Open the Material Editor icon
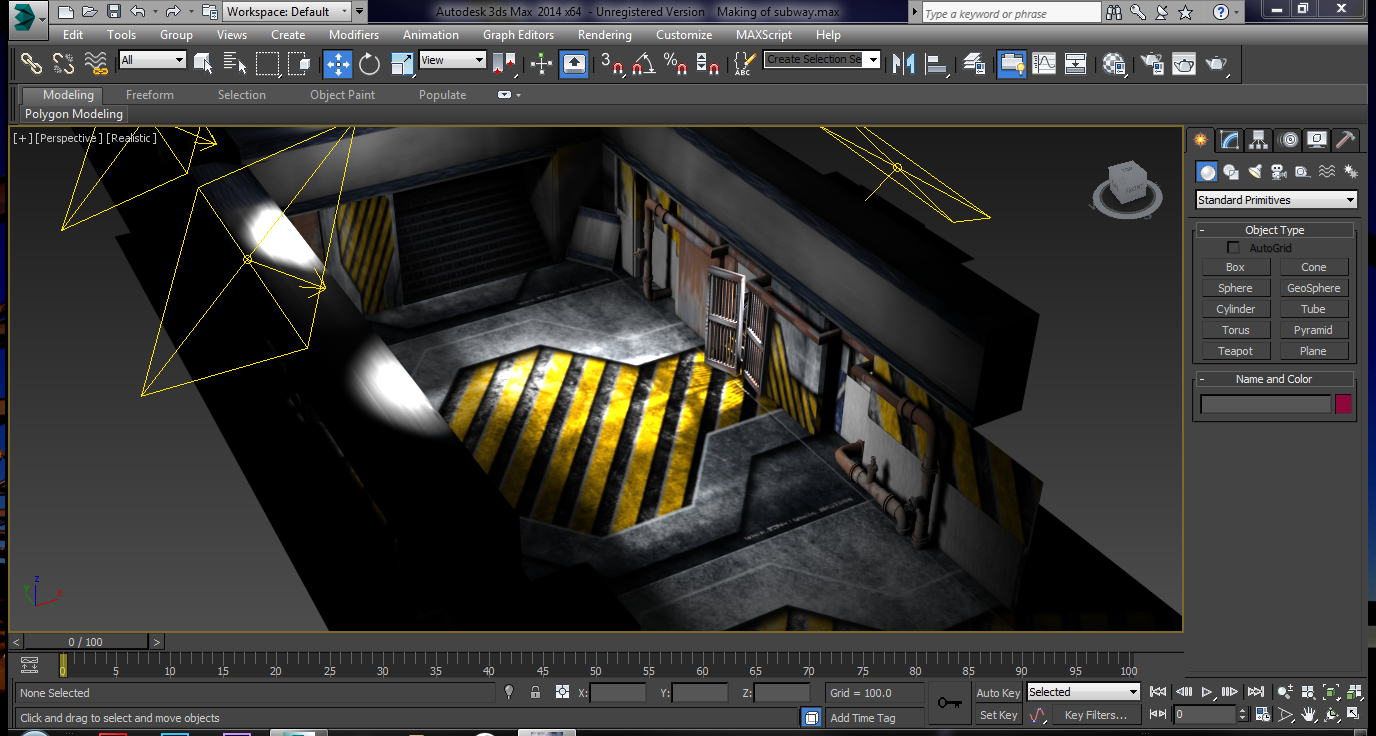This screenshot has width=1376, height=736. click(1115, 64)
